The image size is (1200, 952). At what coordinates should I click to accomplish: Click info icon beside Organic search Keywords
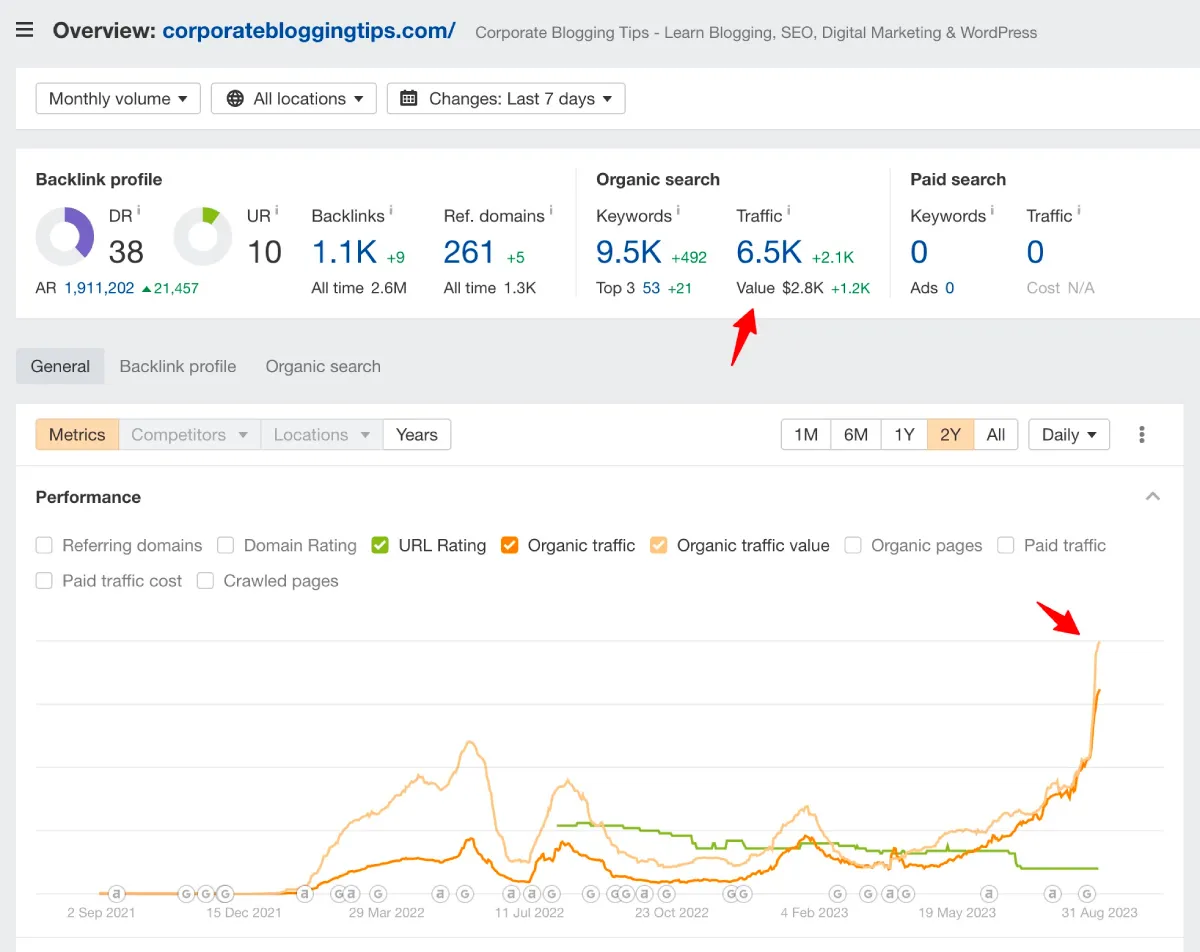pyautogui.click(x=678, y=210)
